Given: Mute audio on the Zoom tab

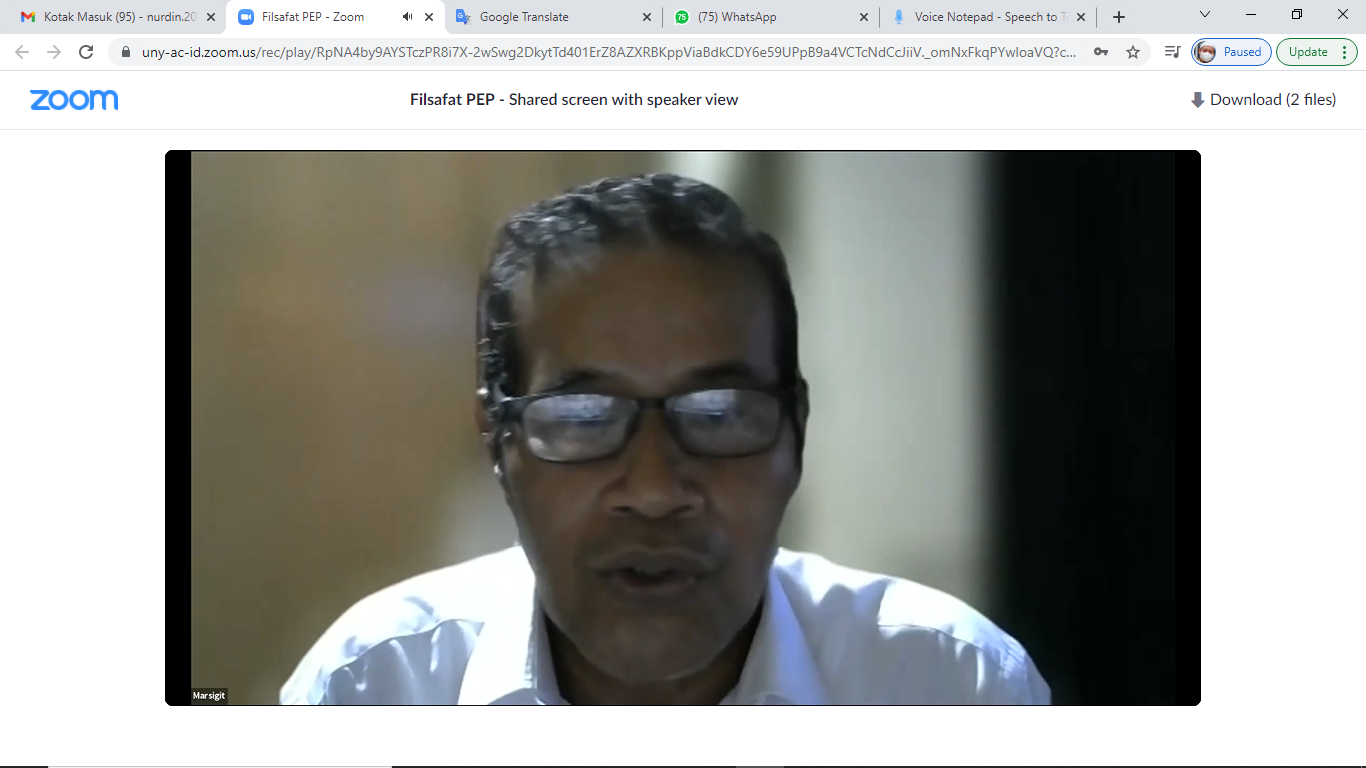Looking at the screenshot, I should pyautogui.click(x=407, y=17).
